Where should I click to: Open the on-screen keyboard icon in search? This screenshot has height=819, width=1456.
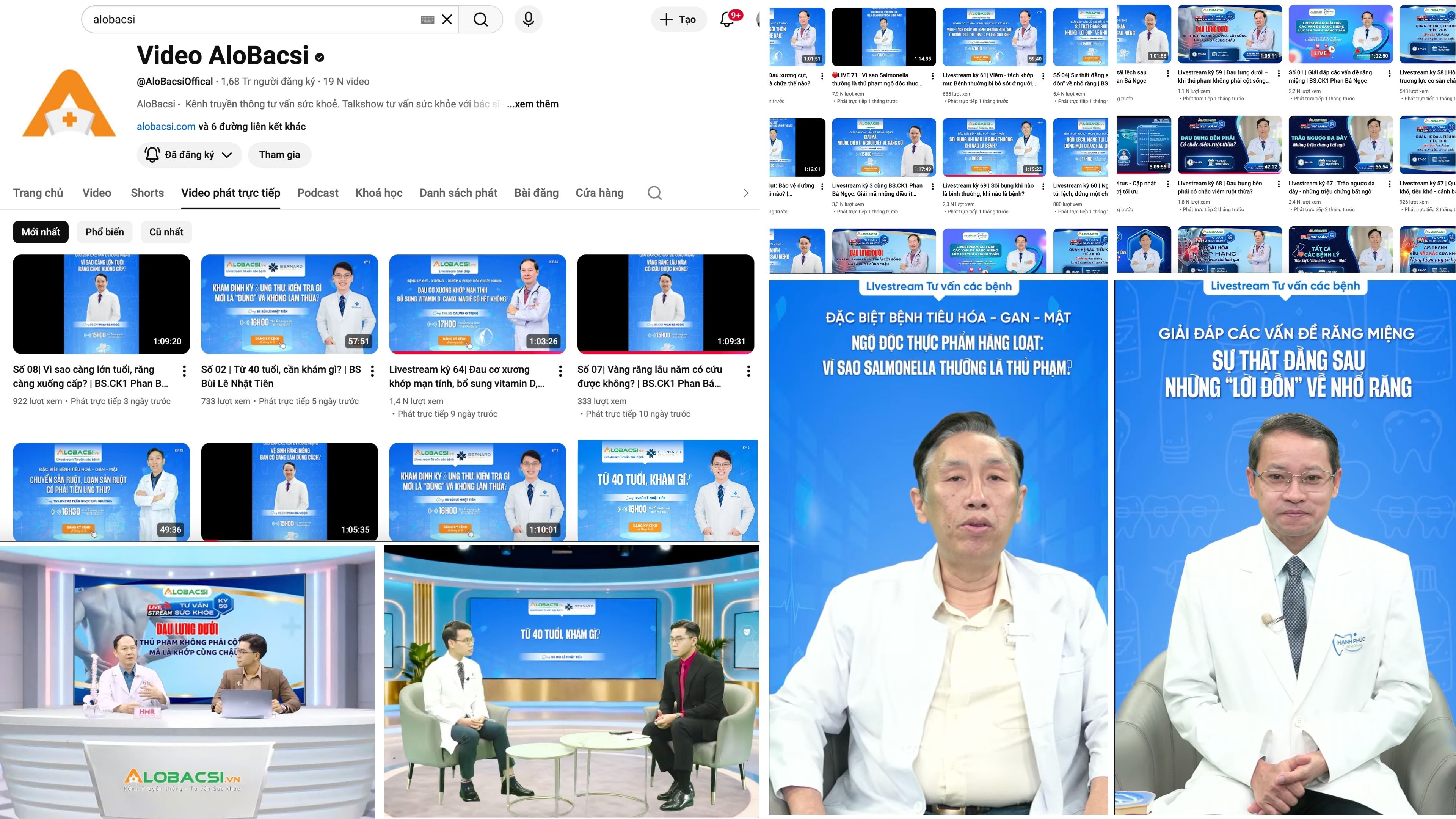pos(427,20)
